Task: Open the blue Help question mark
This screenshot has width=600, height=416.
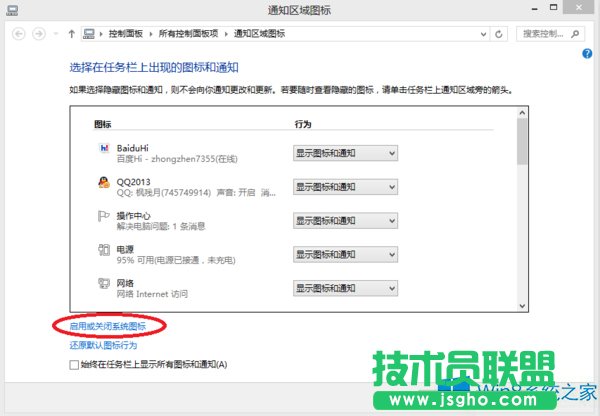Action: click(x=587, y=54)
